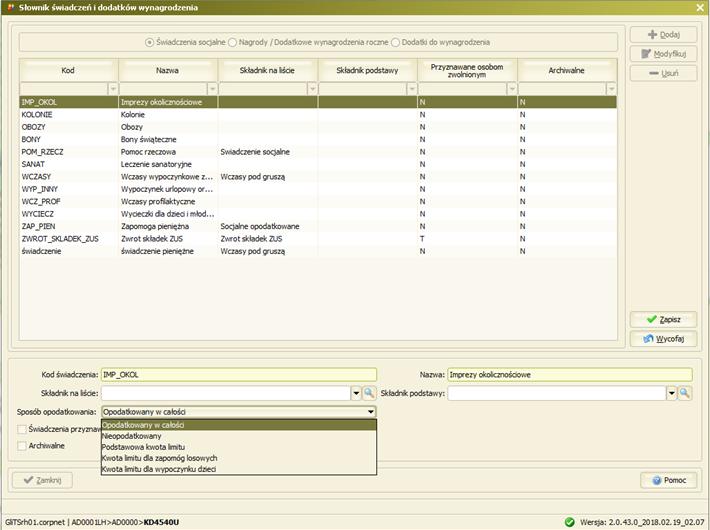Click the Nazwa input field
710x530 pixels.
pos(570,375)
